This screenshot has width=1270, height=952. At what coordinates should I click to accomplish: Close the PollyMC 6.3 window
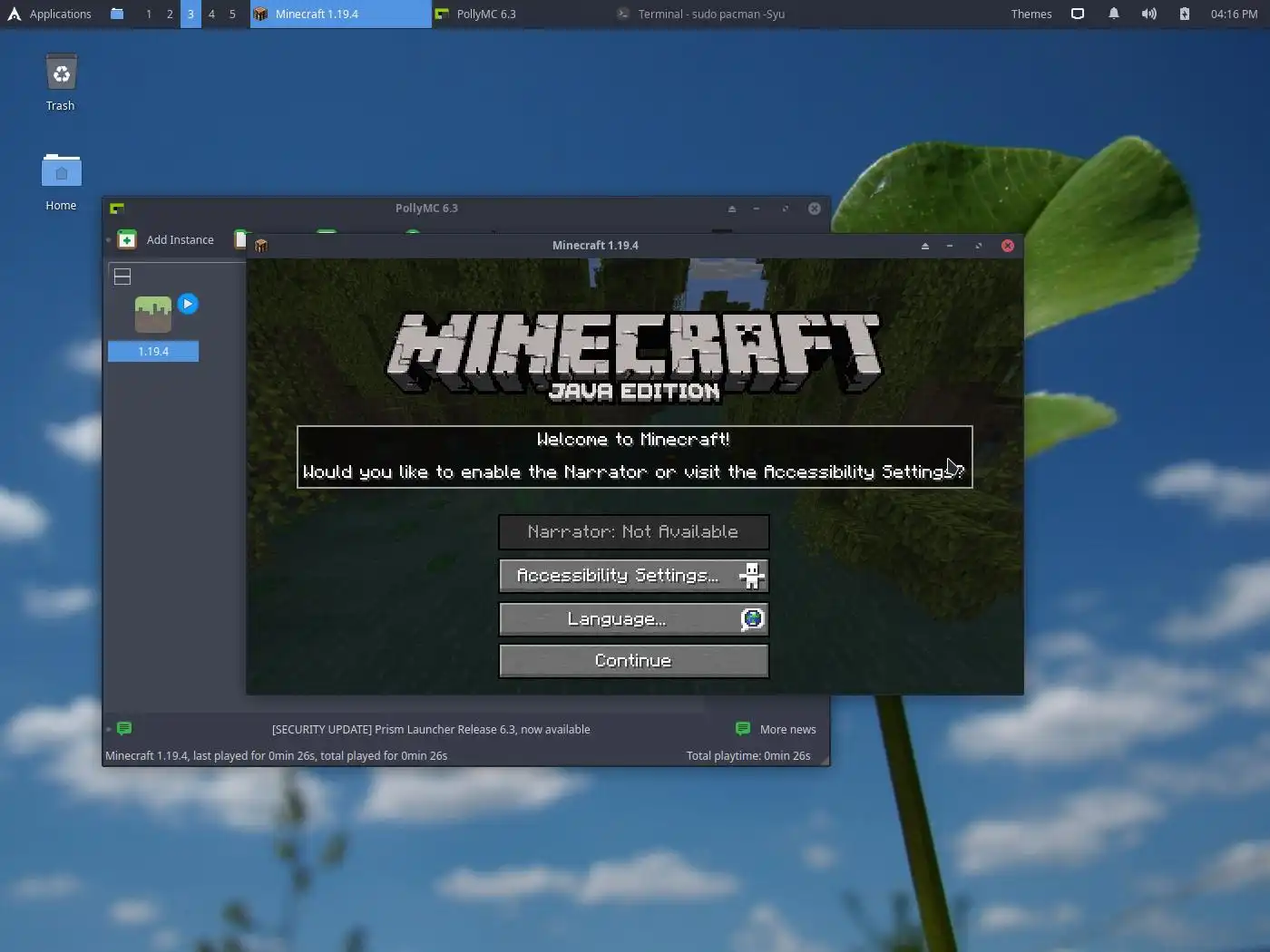click(x=815, y=209)
